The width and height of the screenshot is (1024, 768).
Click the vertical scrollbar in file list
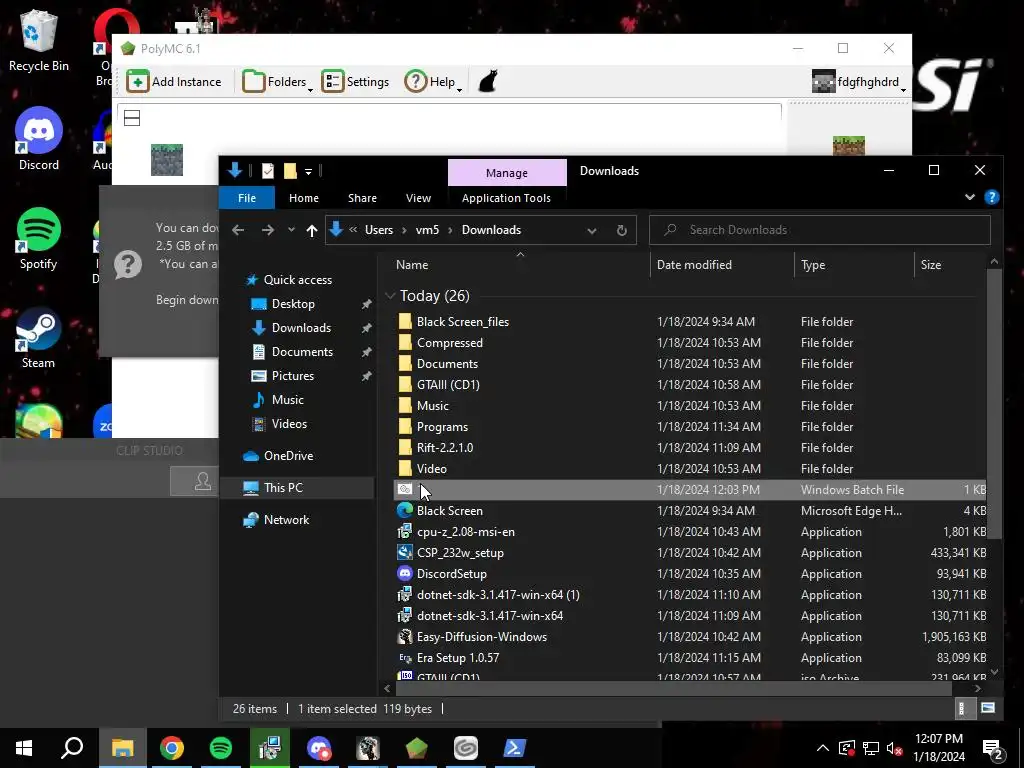click(994, 405)
